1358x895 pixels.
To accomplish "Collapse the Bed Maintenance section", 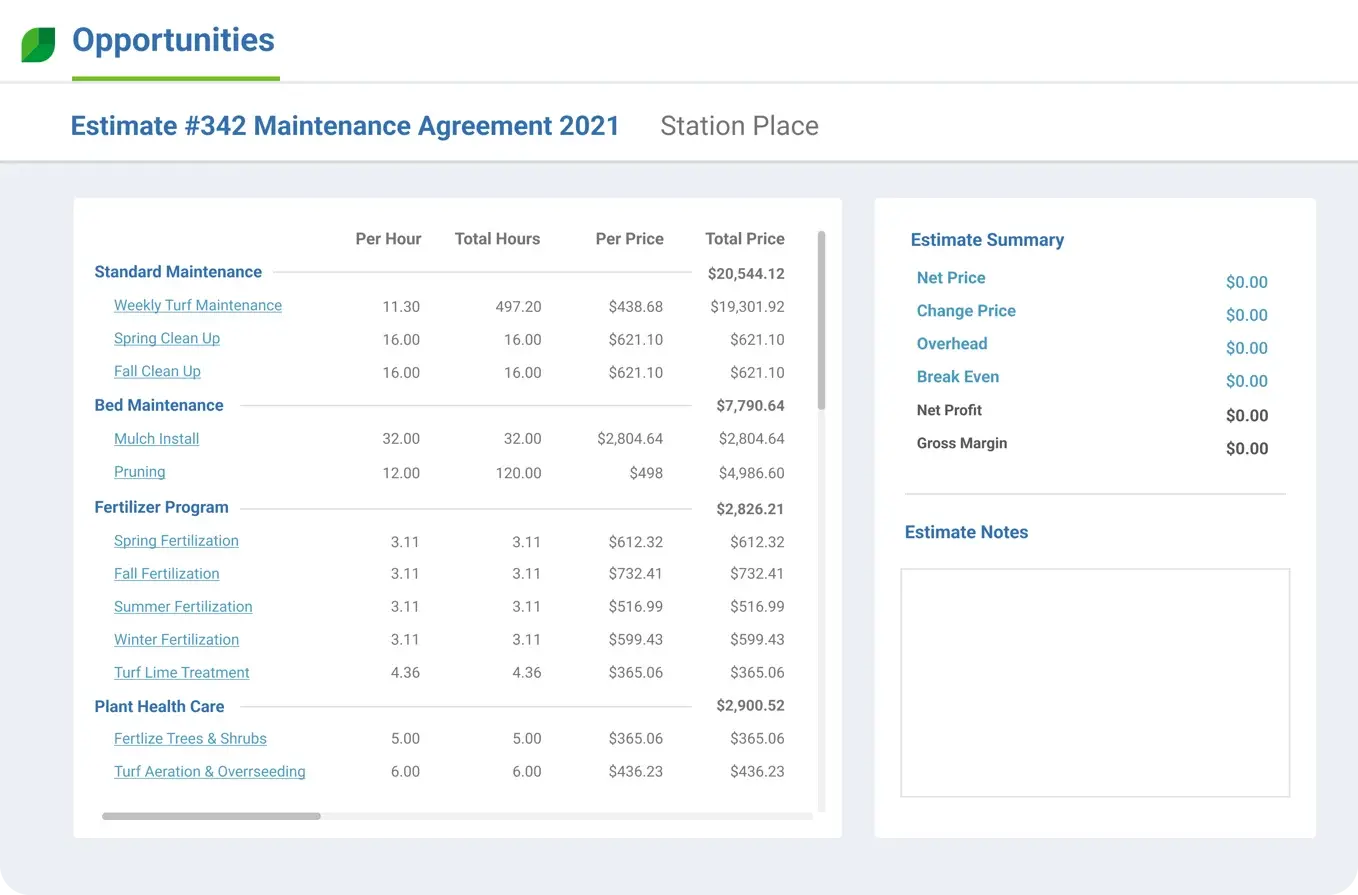I will (x=158, y=405).
